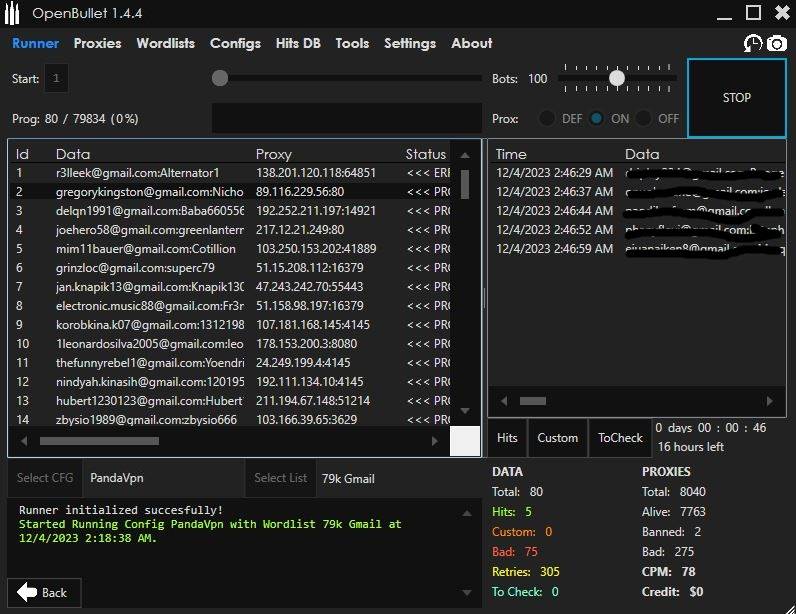The height and width of the screenshot is (614, 796).
Task: Open the Configs section
Action: pos(235,44)
